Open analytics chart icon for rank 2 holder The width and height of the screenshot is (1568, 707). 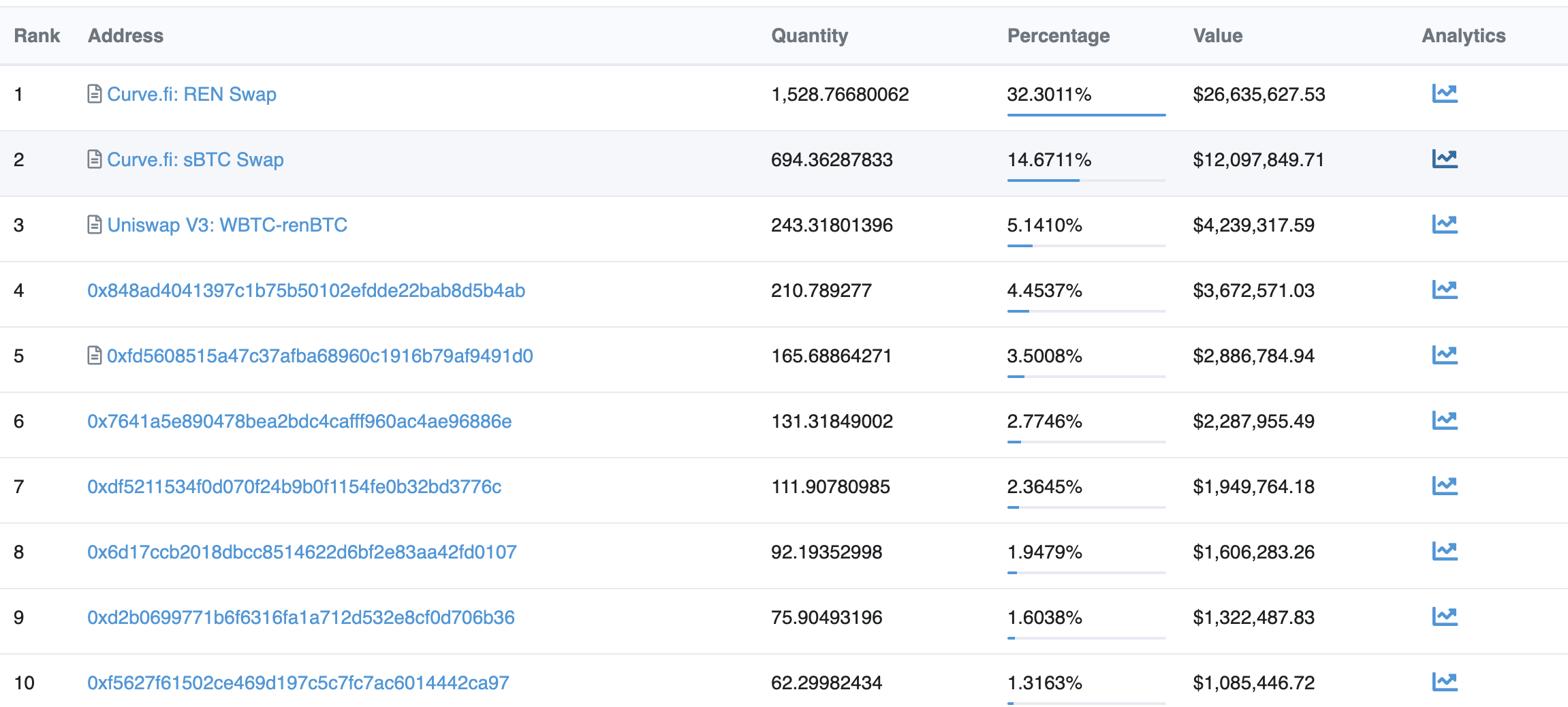pos(1444,159)
